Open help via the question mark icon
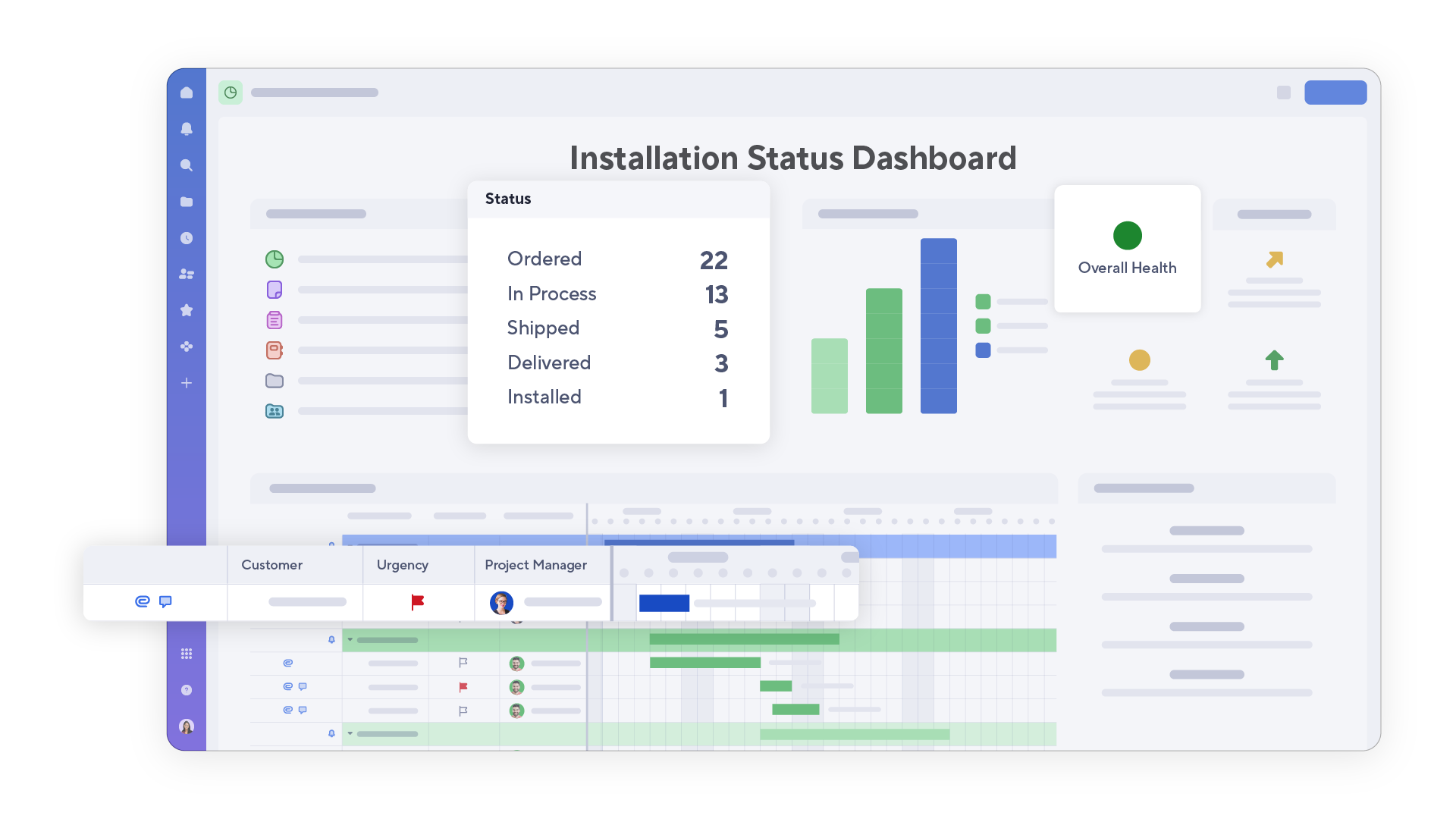This screenshot has height=819, width=1456. (187, 689)
